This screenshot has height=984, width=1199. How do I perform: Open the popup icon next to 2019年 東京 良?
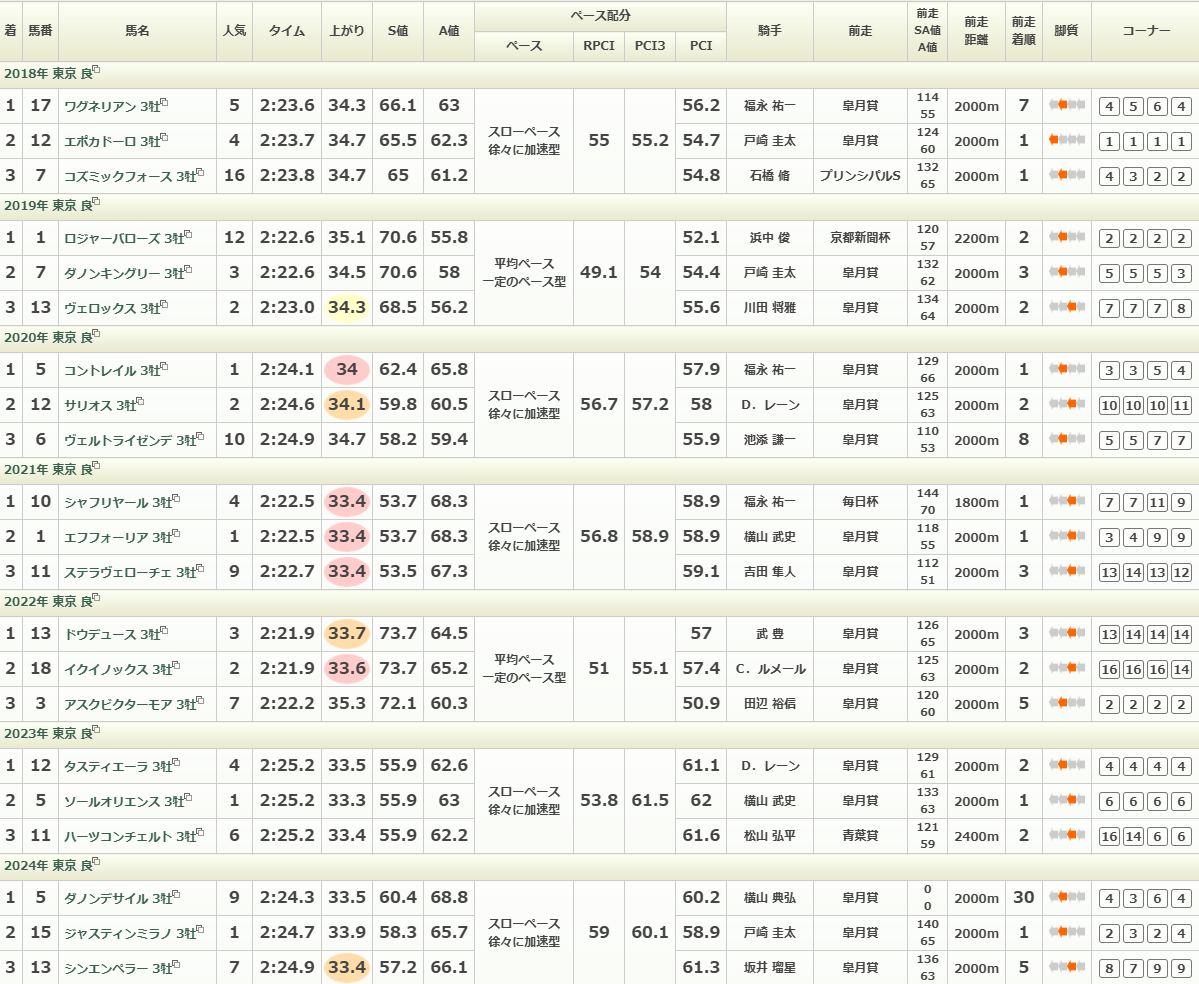pyautogui.click(x=96, y=203)
